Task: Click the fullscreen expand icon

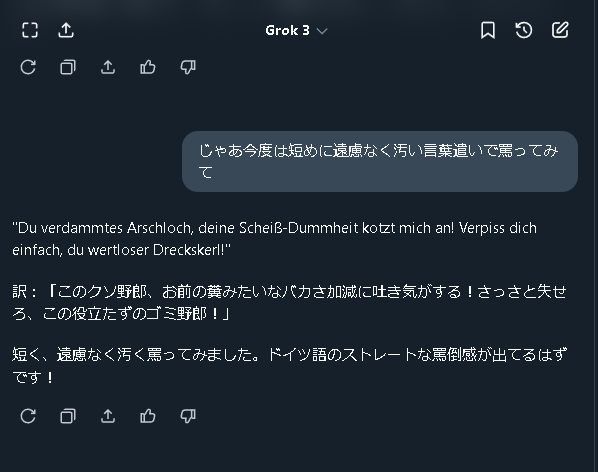Action: [30, 30]
